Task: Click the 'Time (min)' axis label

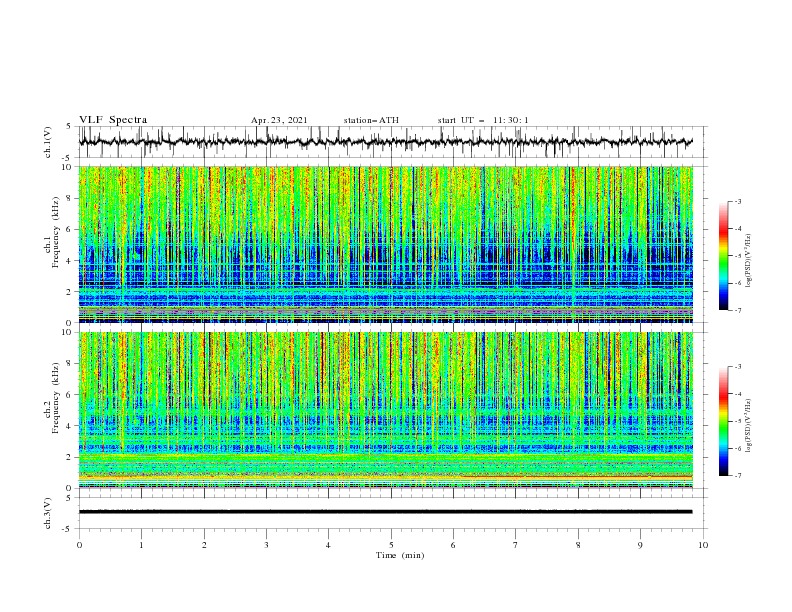Action: [400, 555]
